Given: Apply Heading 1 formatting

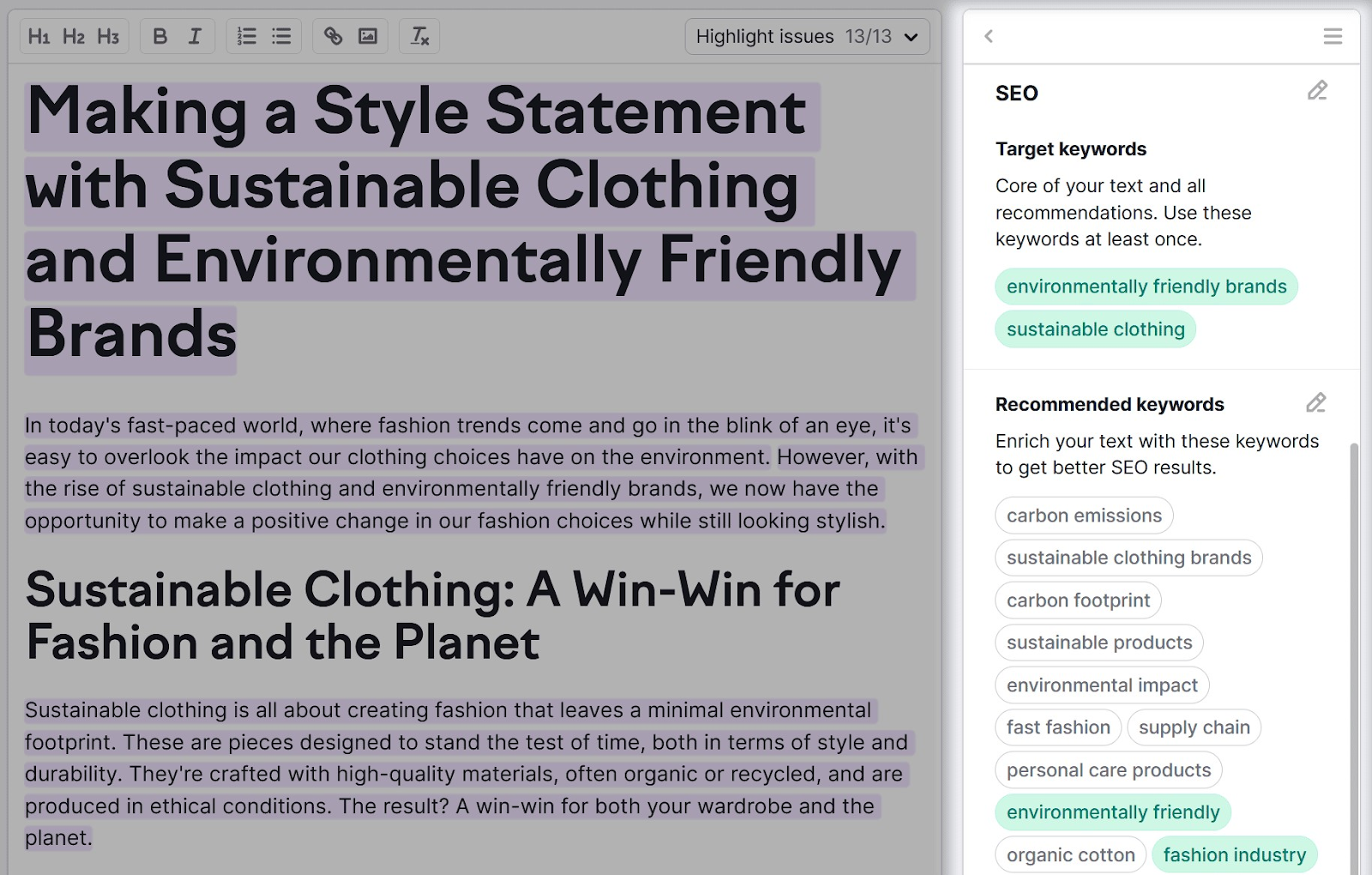Looking at the screenshot, I should point(39,36).
